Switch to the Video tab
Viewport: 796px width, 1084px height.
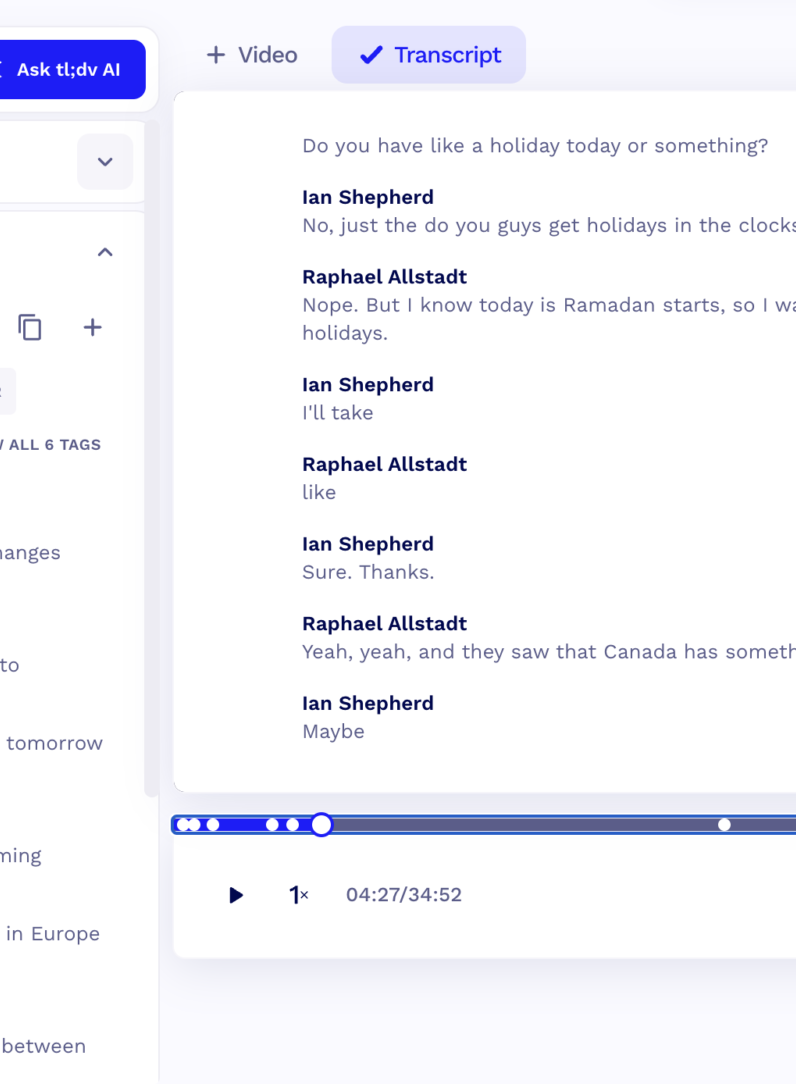point(252,55)
